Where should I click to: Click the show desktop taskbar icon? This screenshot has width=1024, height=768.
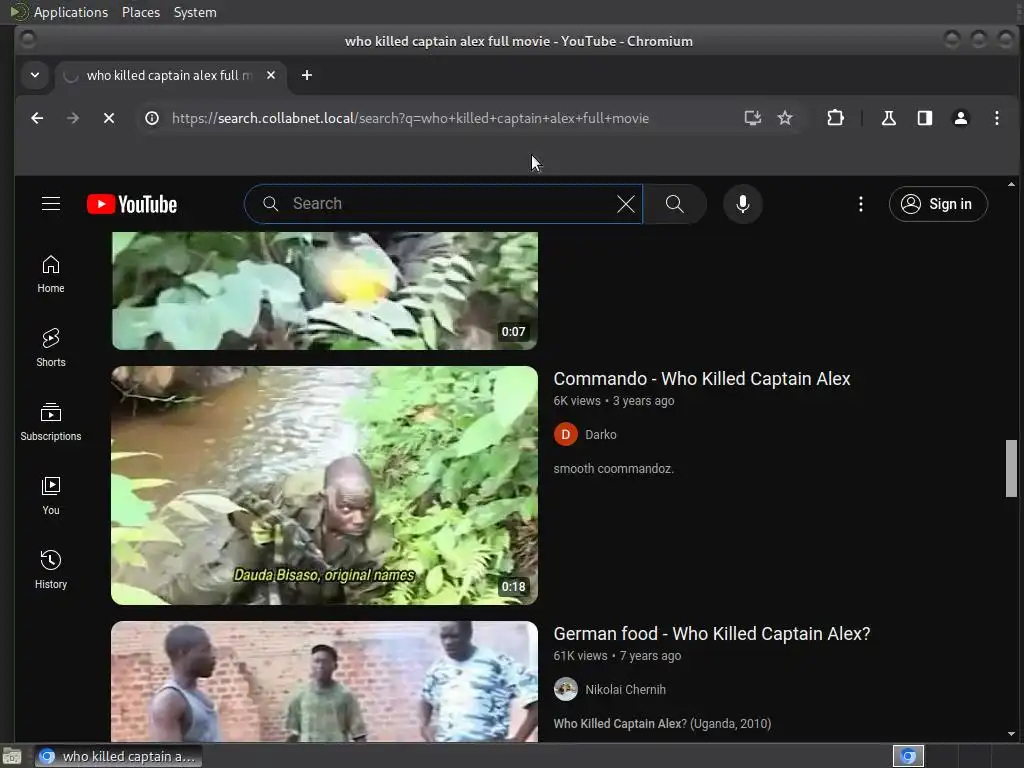[12, 756]
